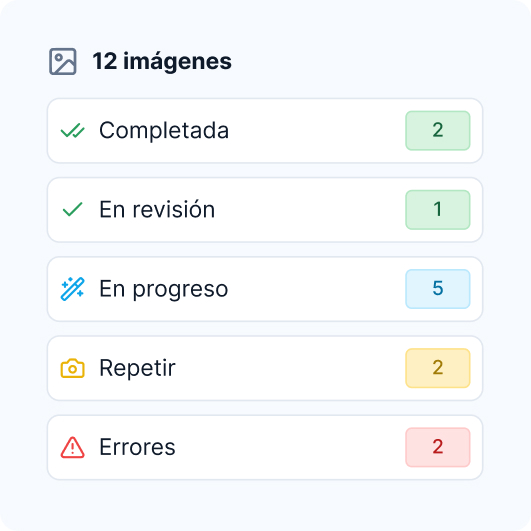This screenshot has width=531, height=531.
Task: Click the red warning triangle Errores icon
Action: tap(72, 447)
